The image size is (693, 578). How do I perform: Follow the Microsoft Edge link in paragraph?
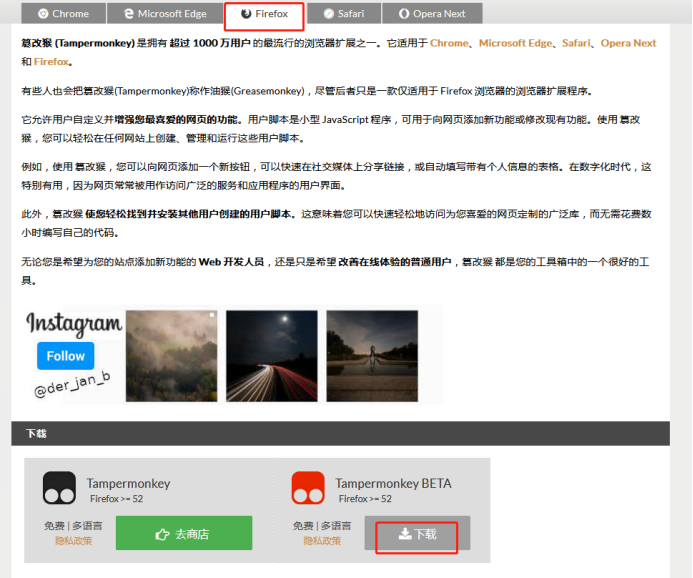click(515, 43)
